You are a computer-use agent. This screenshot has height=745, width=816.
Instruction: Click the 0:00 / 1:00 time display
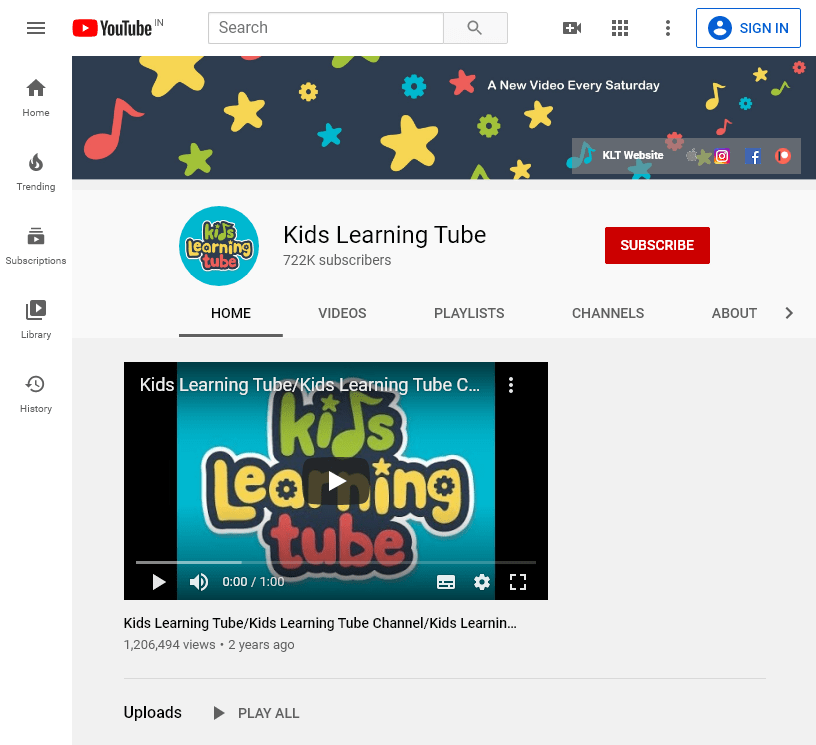tap(253, 582)
